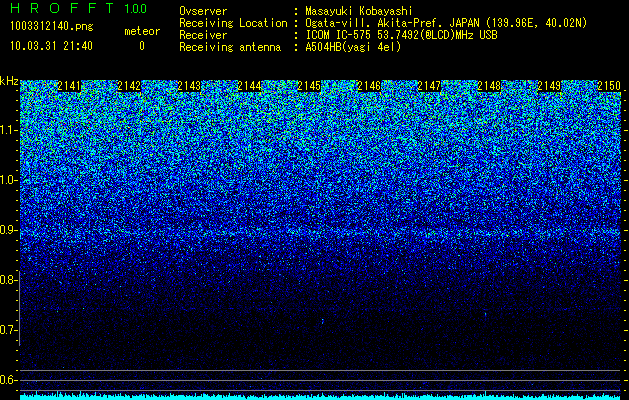Click time marker 2145
The height and width of the screenshot is (400, 629).
tap(309, 86)
